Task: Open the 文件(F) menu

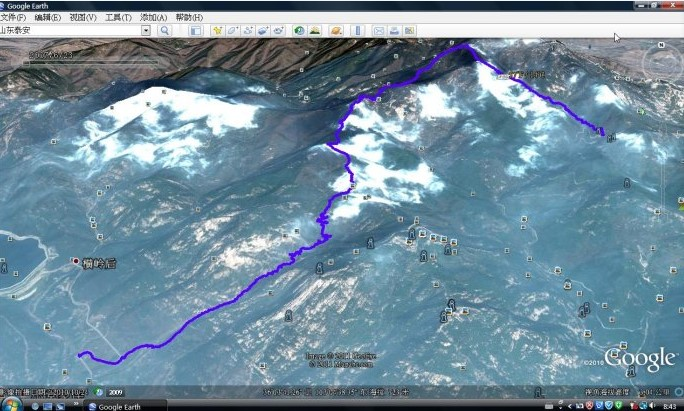Action: (x=13, y=17)
